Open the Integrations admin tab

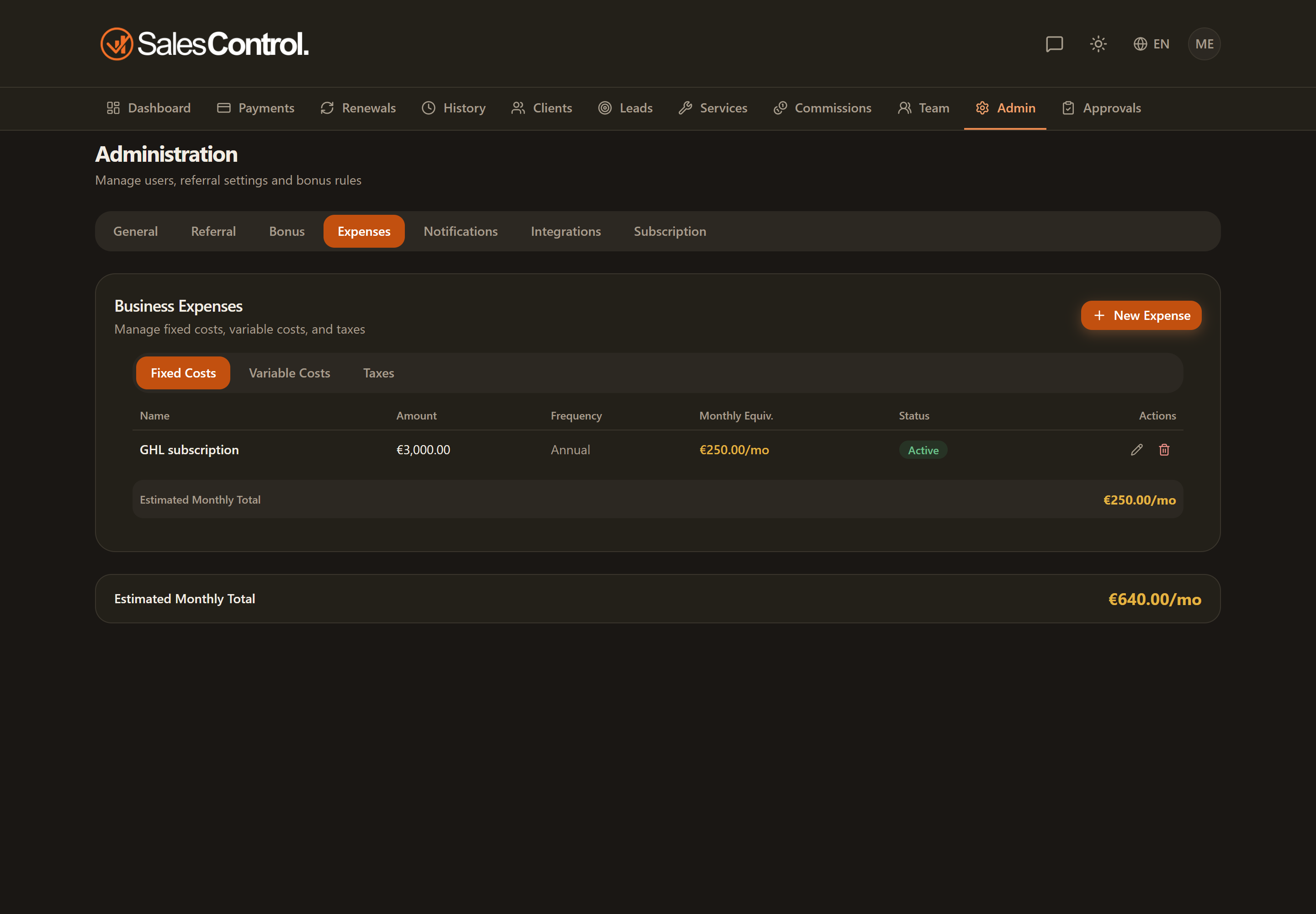tap(565, 231)
